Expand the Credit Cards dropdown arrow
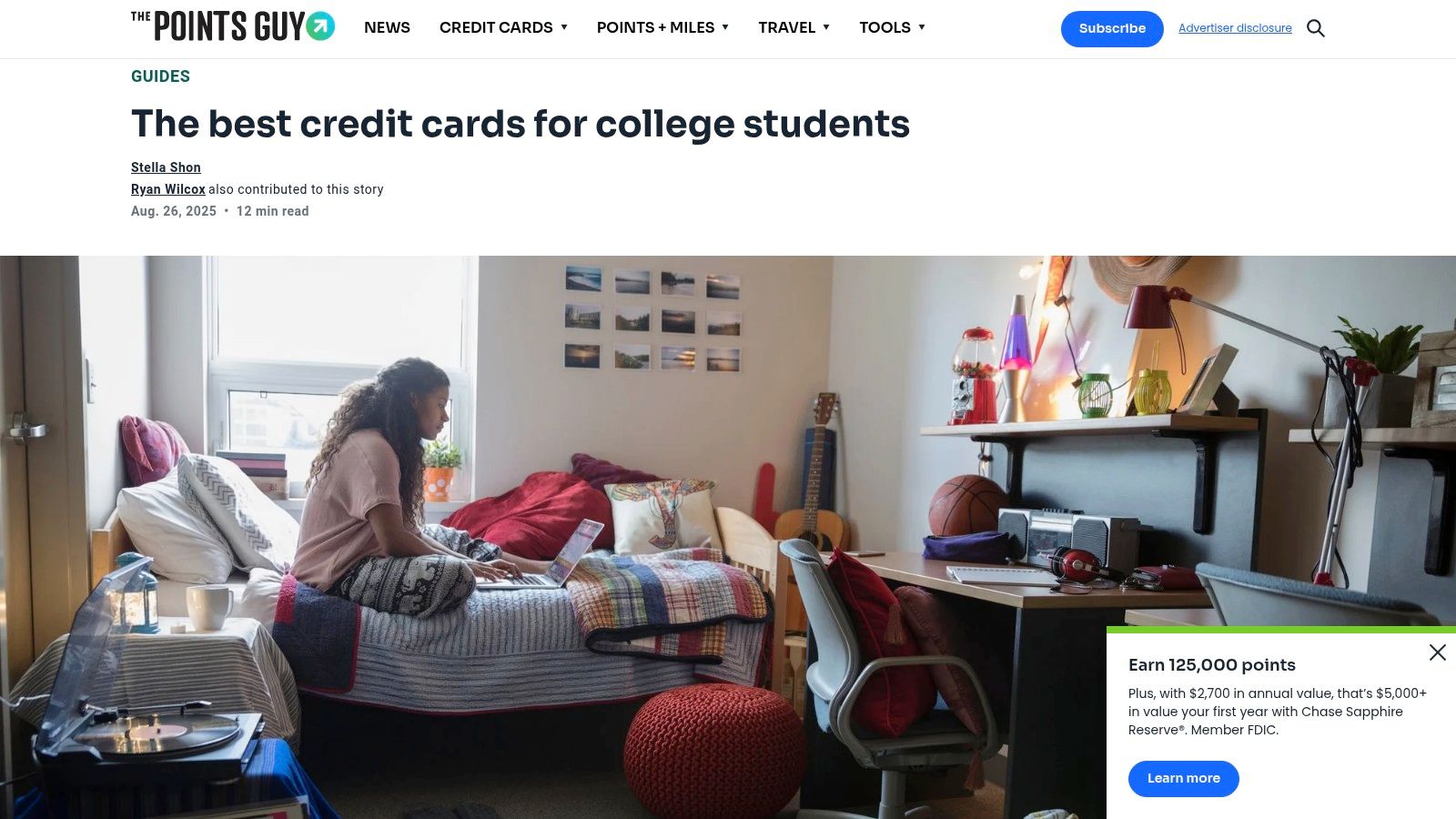 point(564,27)
